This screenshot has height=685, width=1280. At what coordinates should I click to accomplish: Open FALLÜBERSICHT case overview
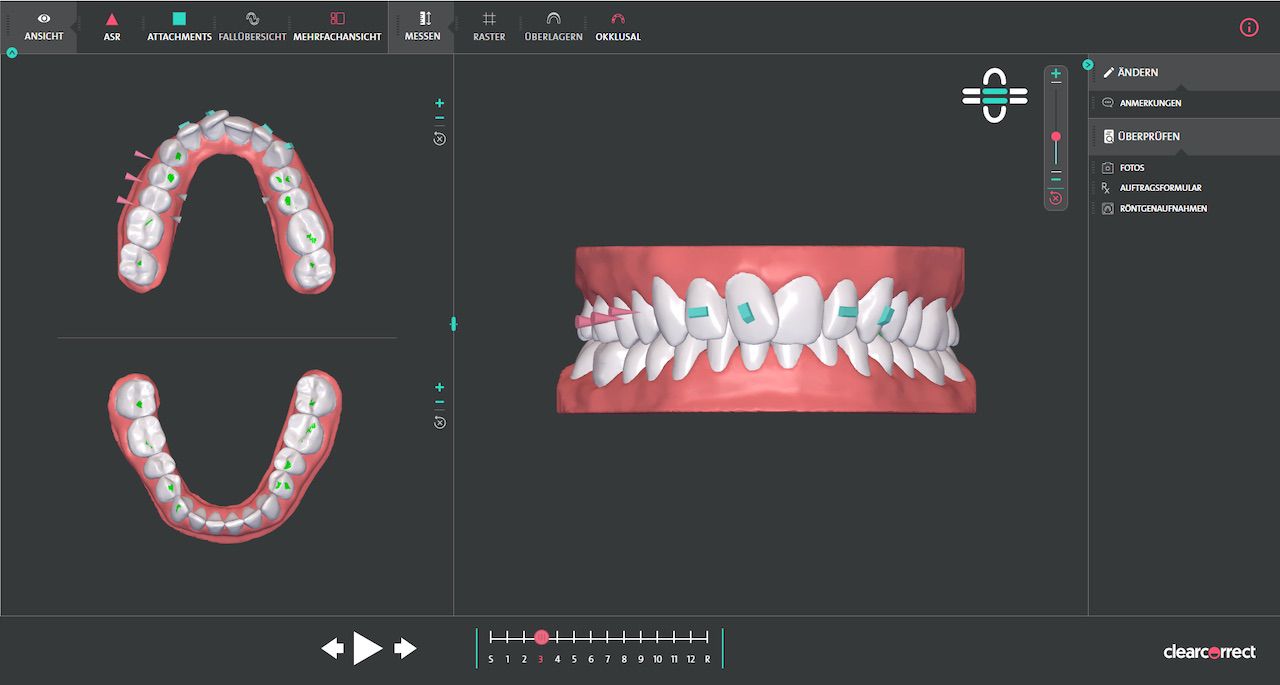tap(252, 27)
